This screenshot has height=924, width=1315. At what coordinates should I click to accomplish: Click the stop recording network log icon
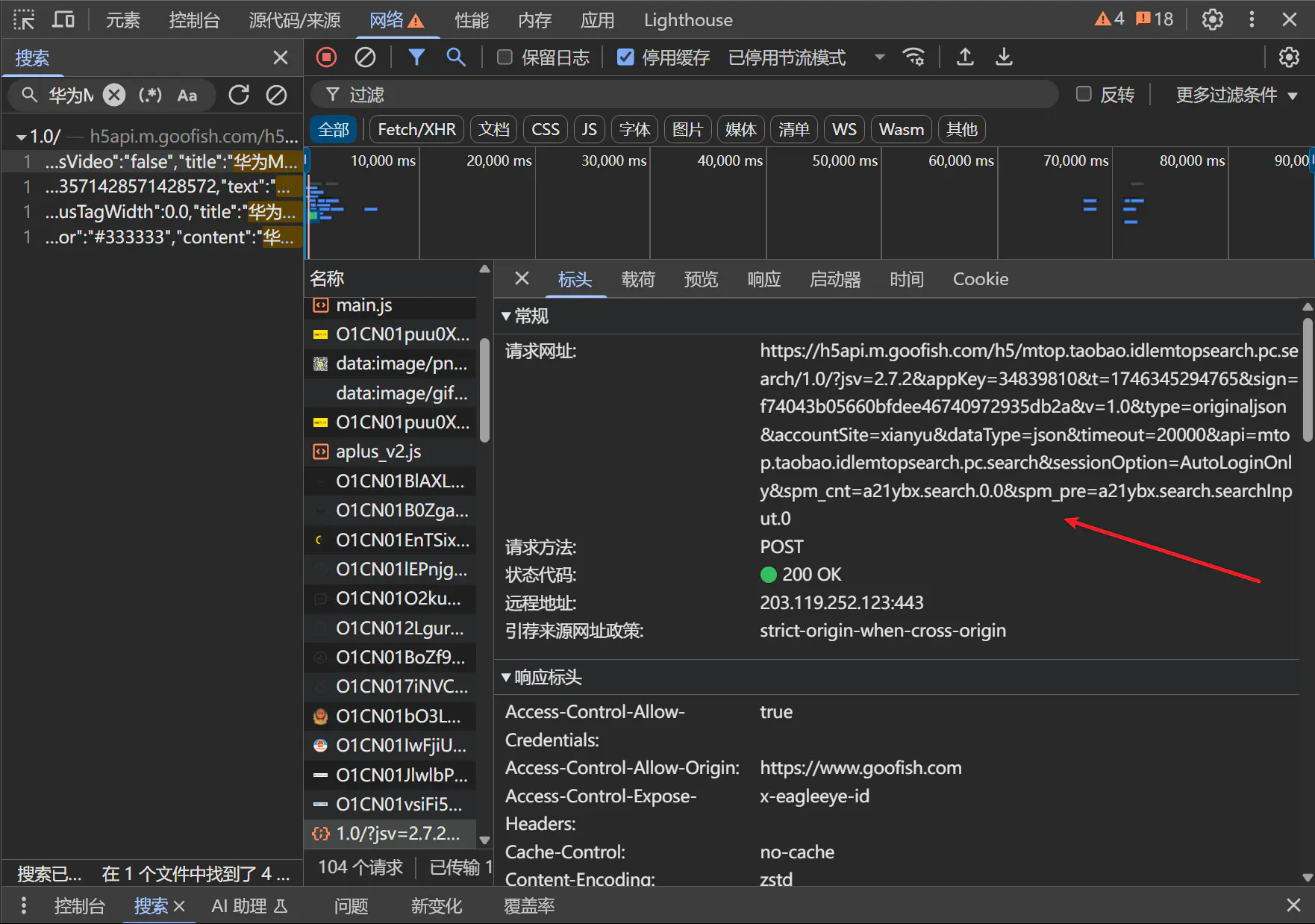point(326,57)
